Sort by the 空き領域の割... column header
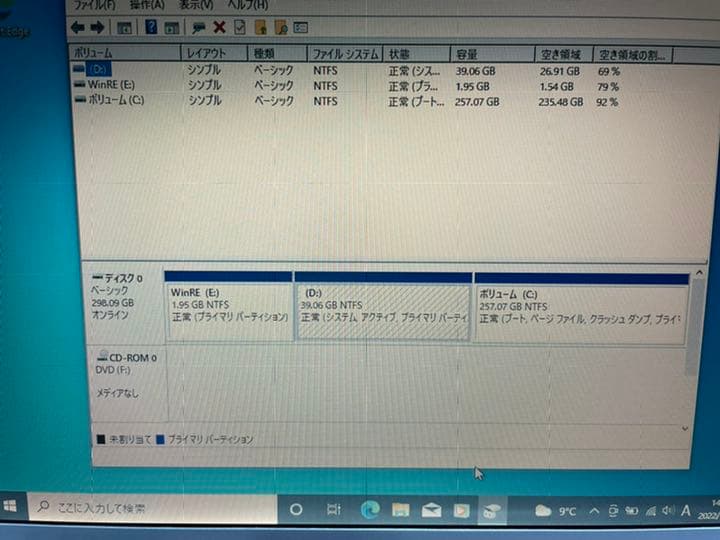 tap(633, 56)
